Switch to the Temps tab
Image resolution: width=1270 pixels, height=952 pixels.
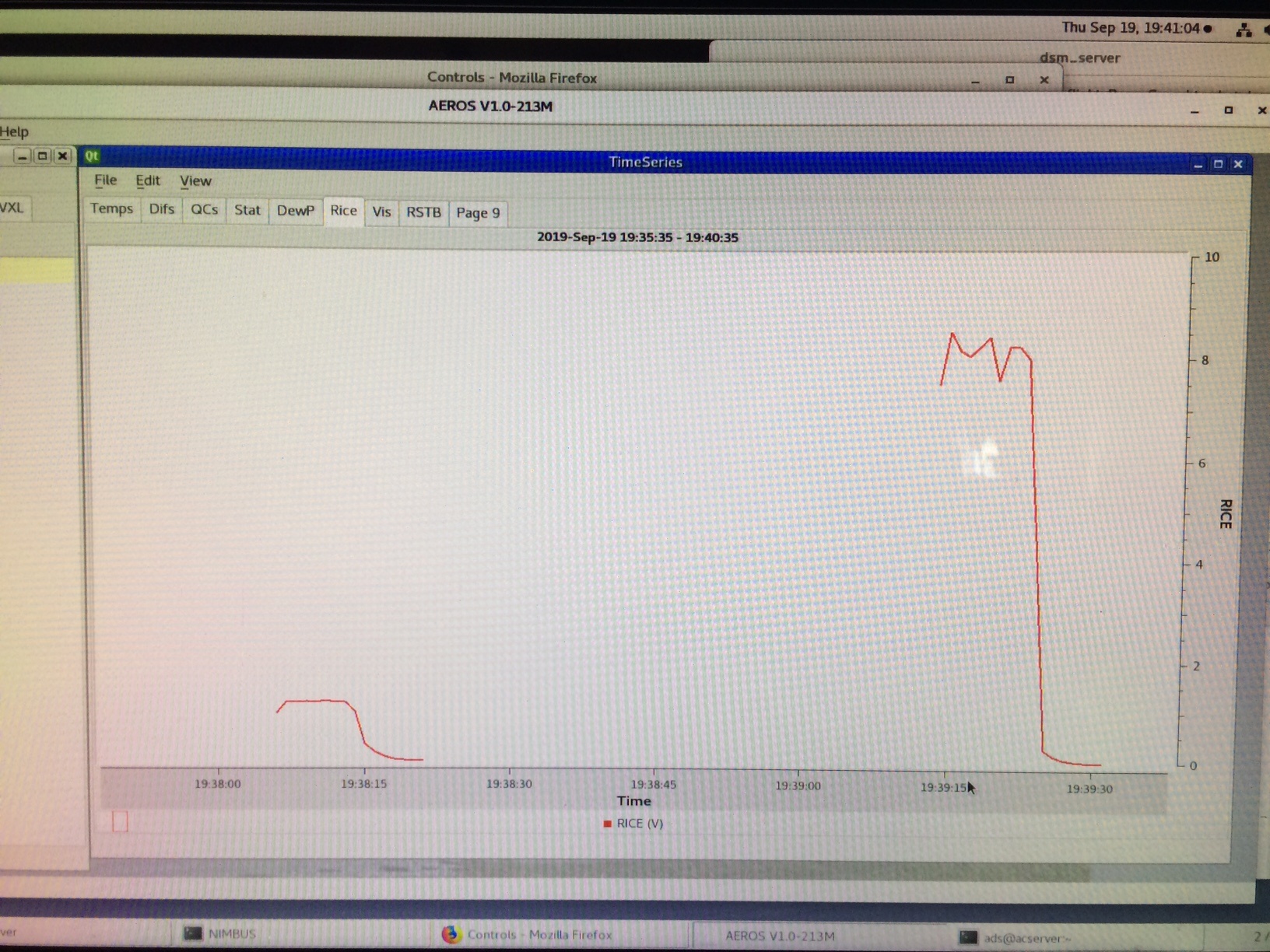[111, 208]
